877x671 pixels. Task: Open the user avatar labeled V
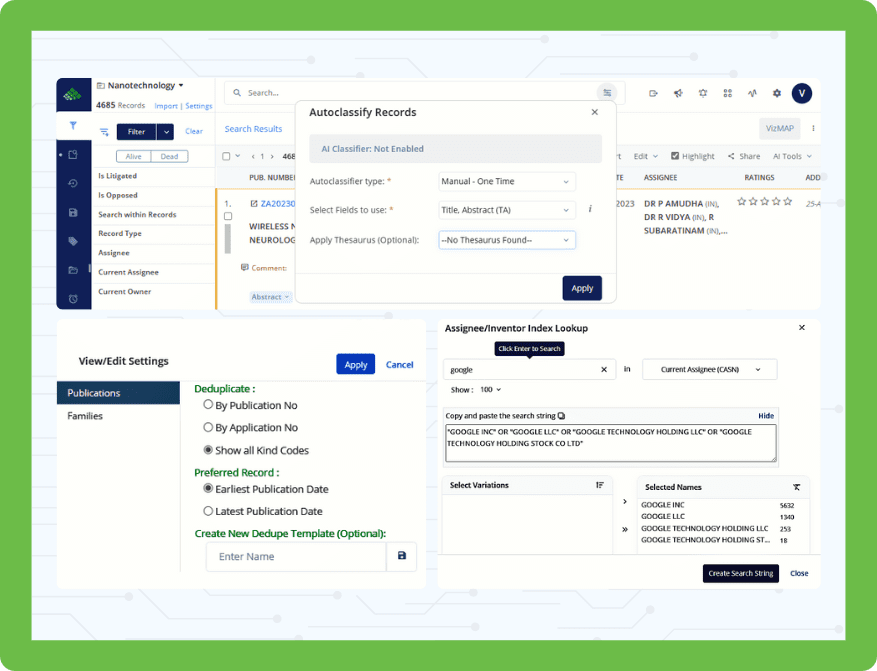[802, 93]
